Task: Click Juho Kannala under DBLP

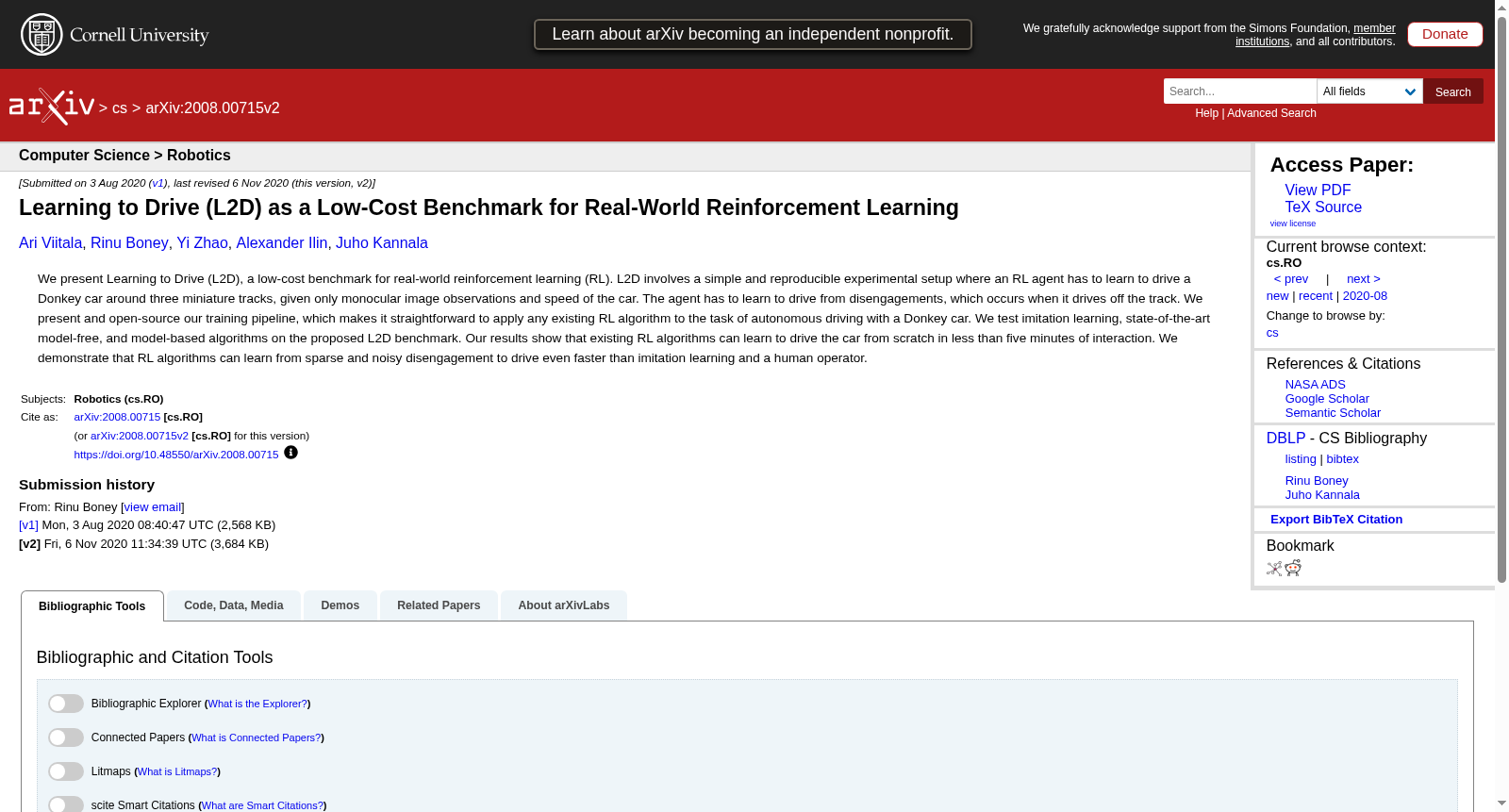Action: (x=1322, y=495)
